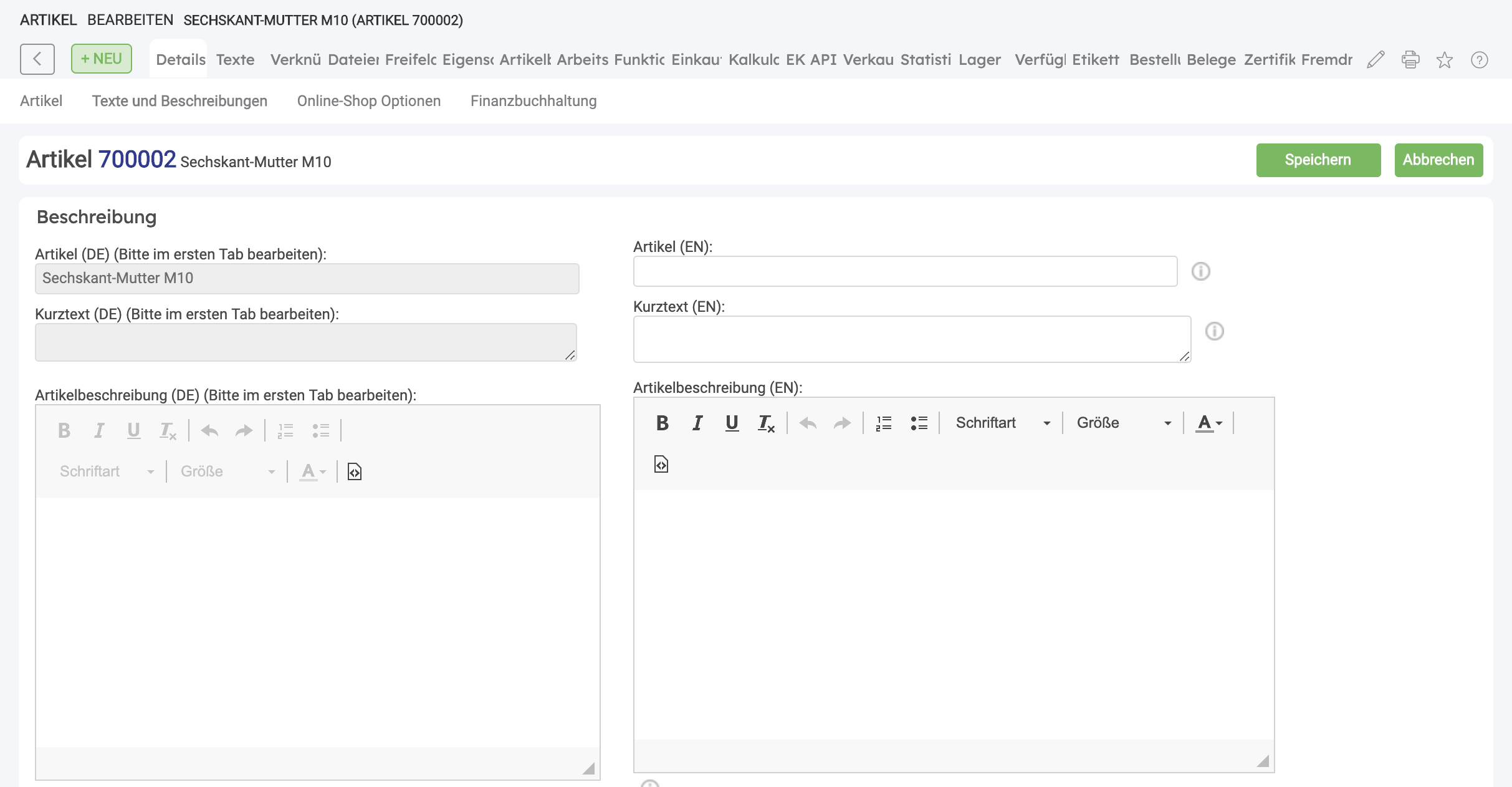Toggle Italic in the EN description editor
Viewport: 1512px width, 787px height.
pos(697,423)
